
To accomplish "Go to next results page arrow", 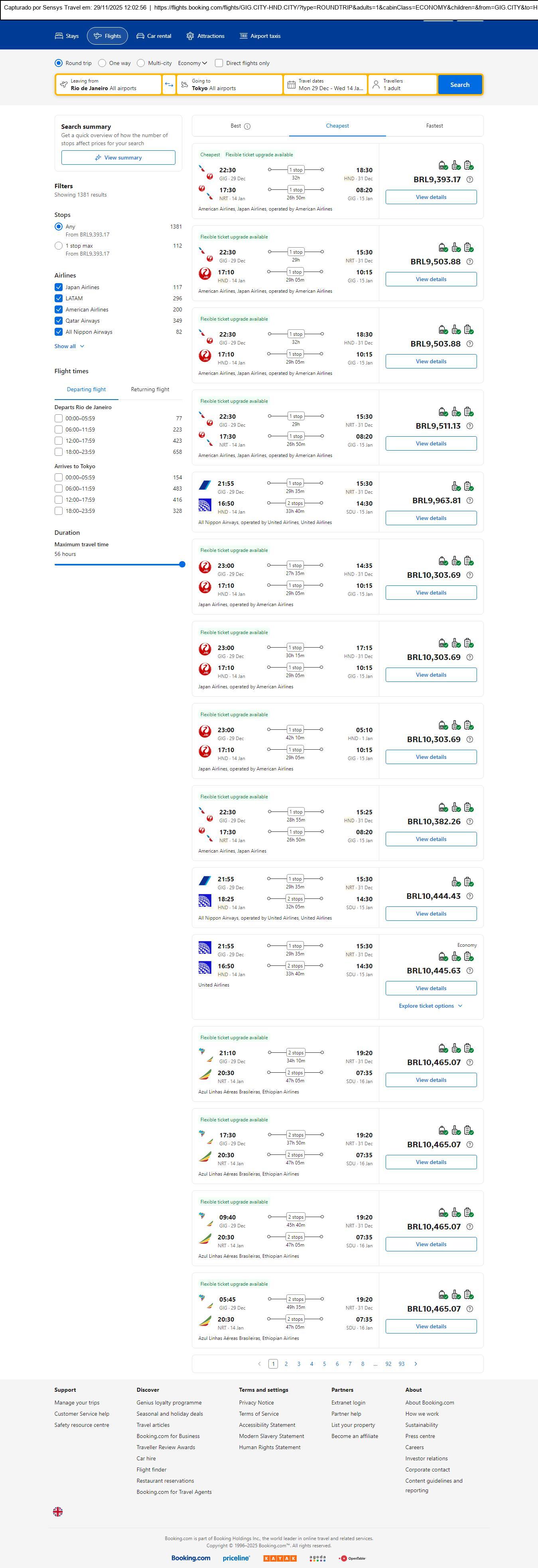I will point(416,1363).
